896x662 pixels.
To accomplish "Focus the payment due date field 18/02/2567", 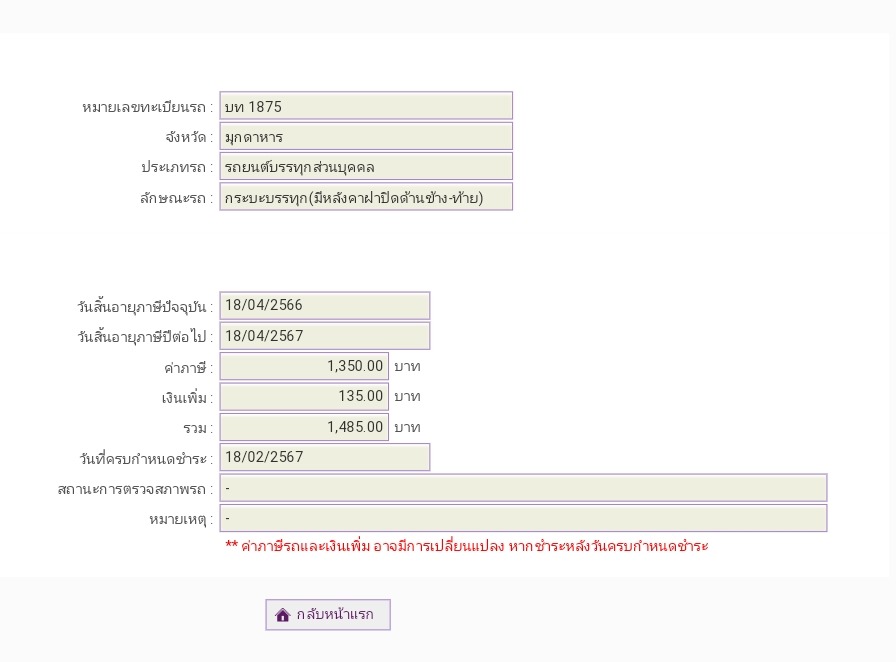I will tap(325, 457).
